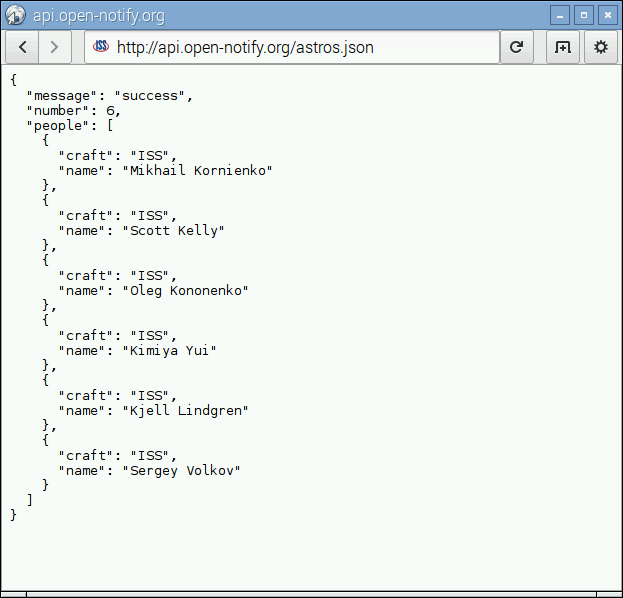Click the craft line above Mikhail Kornienko

point(117,156)
